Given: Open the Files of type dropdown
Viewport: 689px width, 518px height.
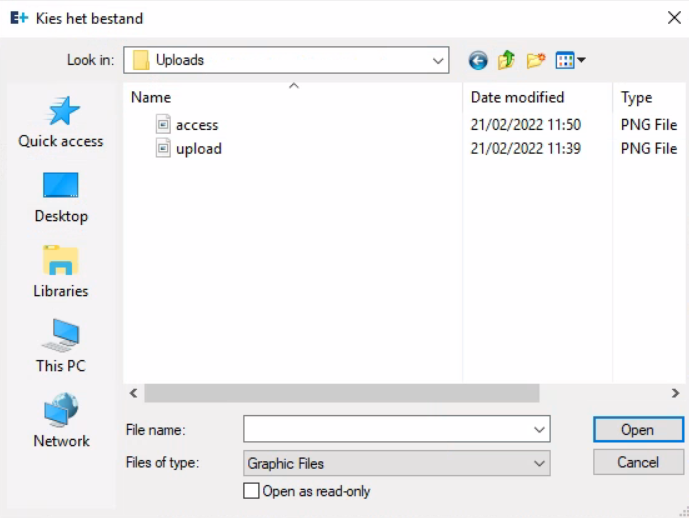Looking at the screenshot, I should [540, 463].
